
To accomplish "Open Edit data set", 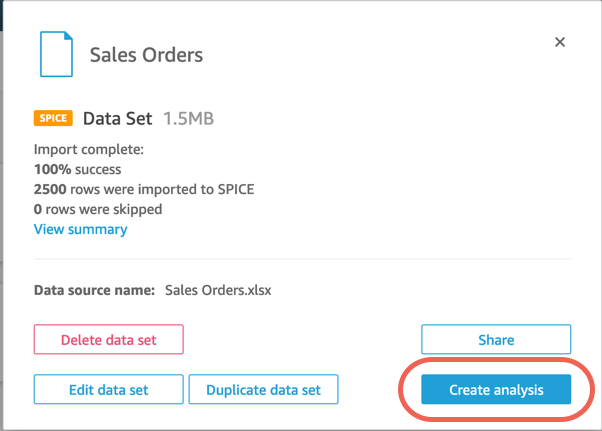I will click(x=109, y=390).
